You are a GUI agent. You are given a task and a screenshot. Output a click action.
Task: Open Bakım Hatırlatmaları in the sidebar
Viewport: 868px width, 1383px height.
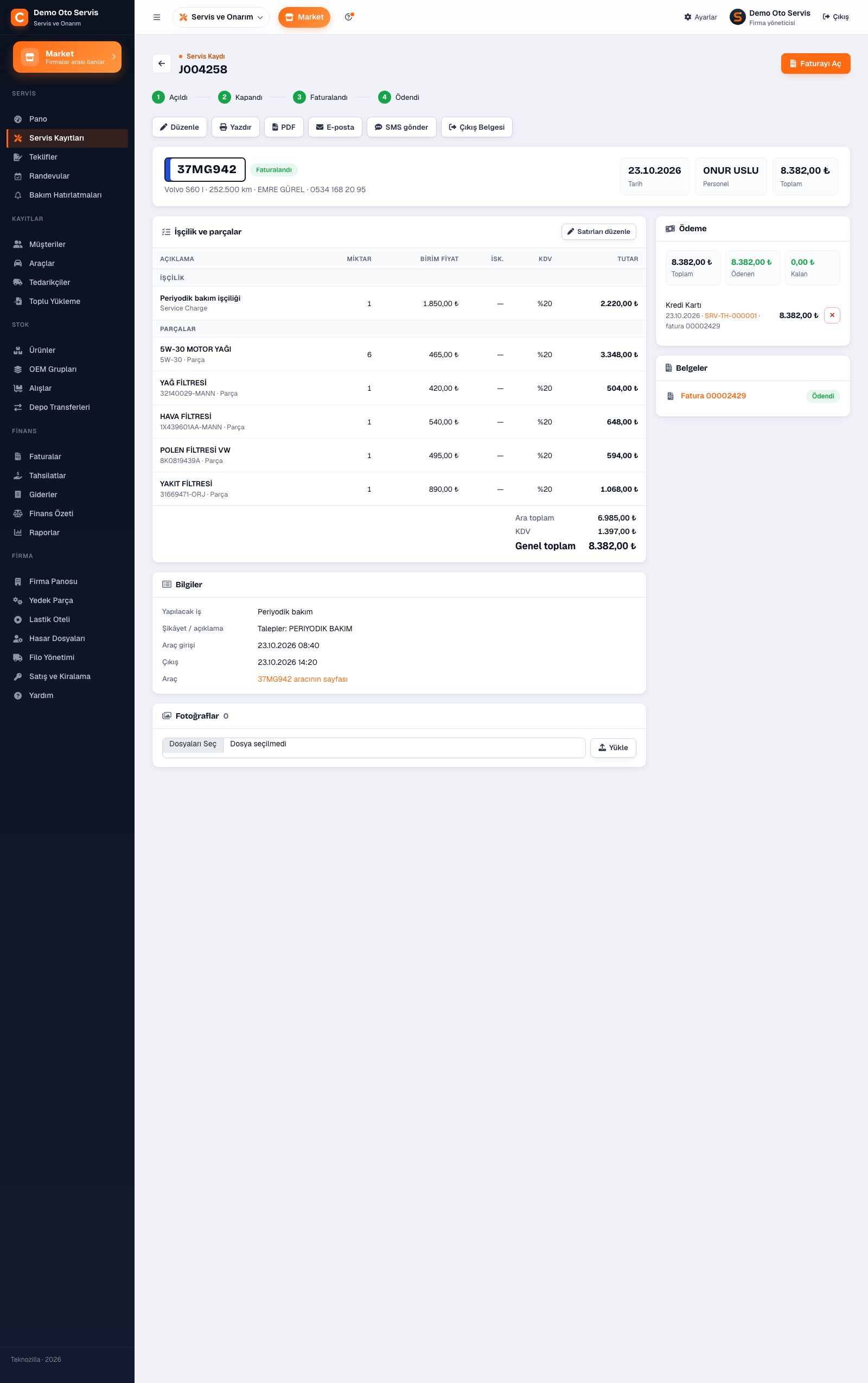click(67, 195)
